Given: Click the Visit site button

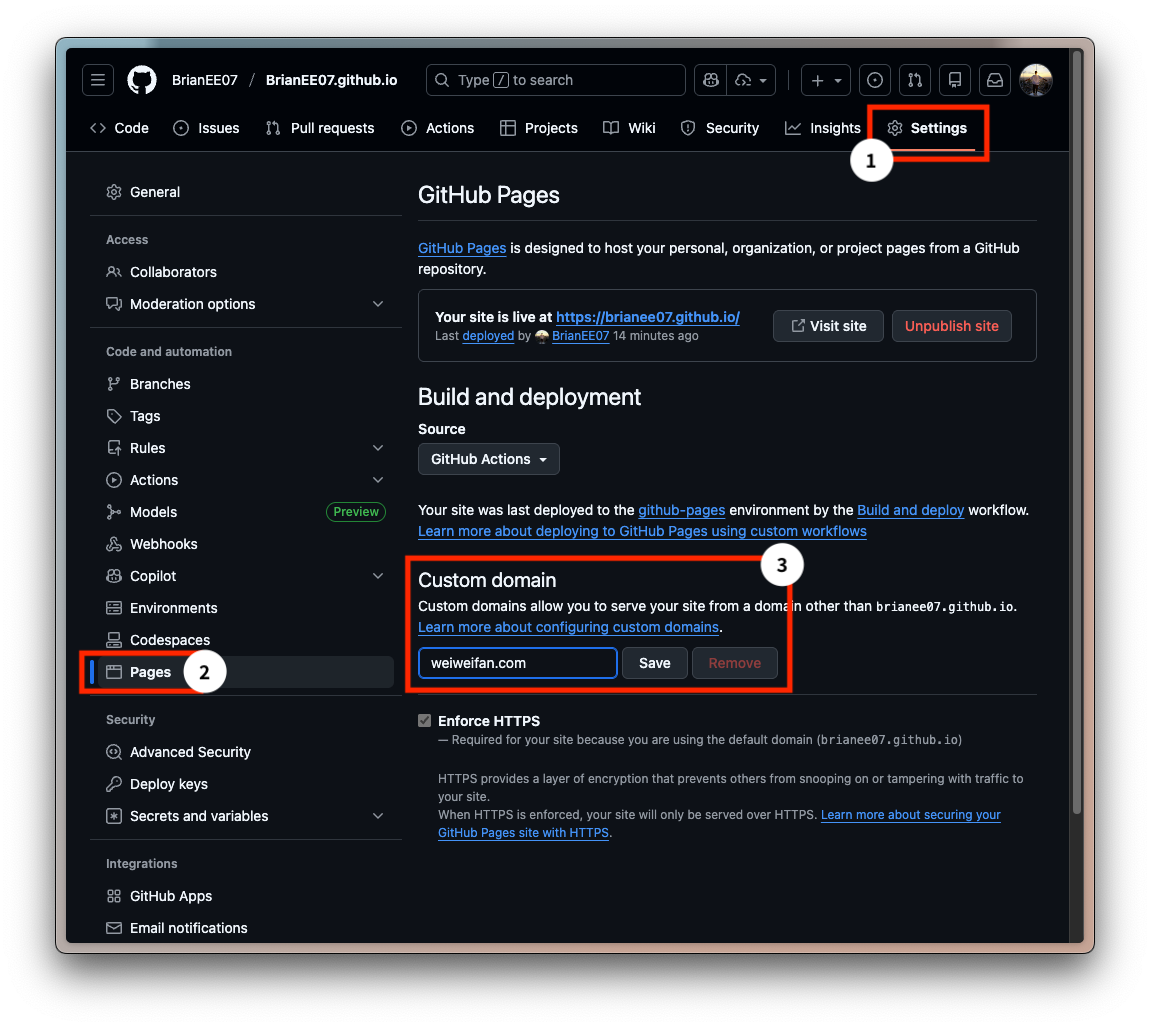Looking at the screenshot, I should pos(828,326).
